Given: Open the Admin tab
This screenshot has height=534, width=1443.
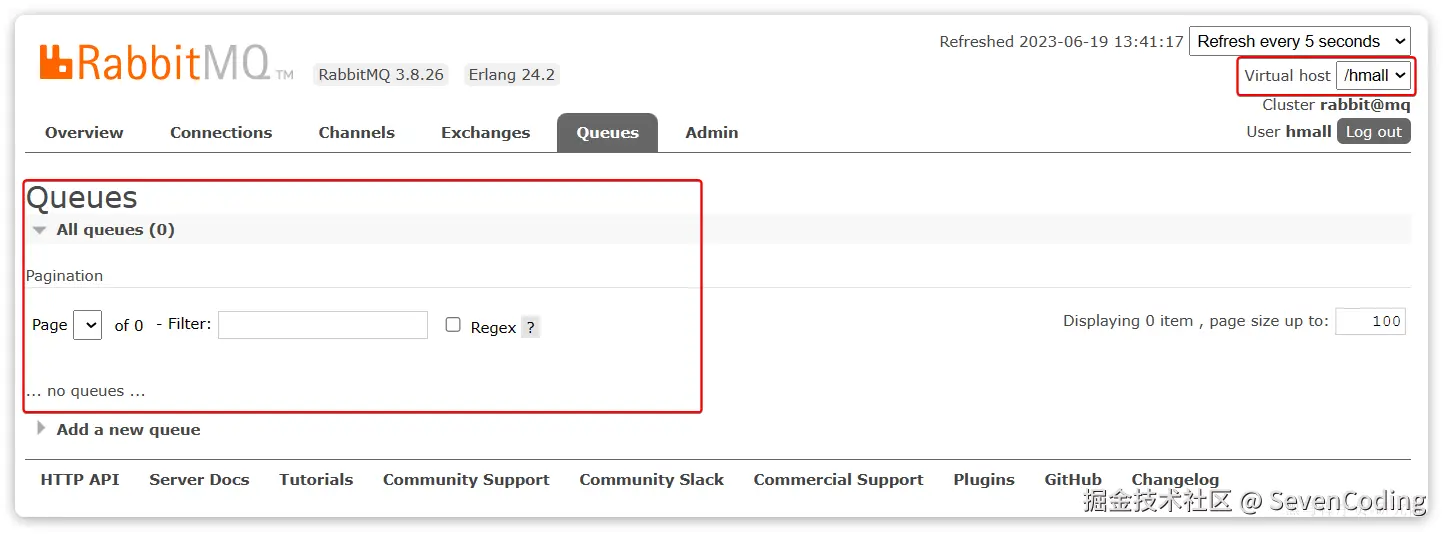Looking at the screenshot, I should pyautogui.click(x=712, y=132).
